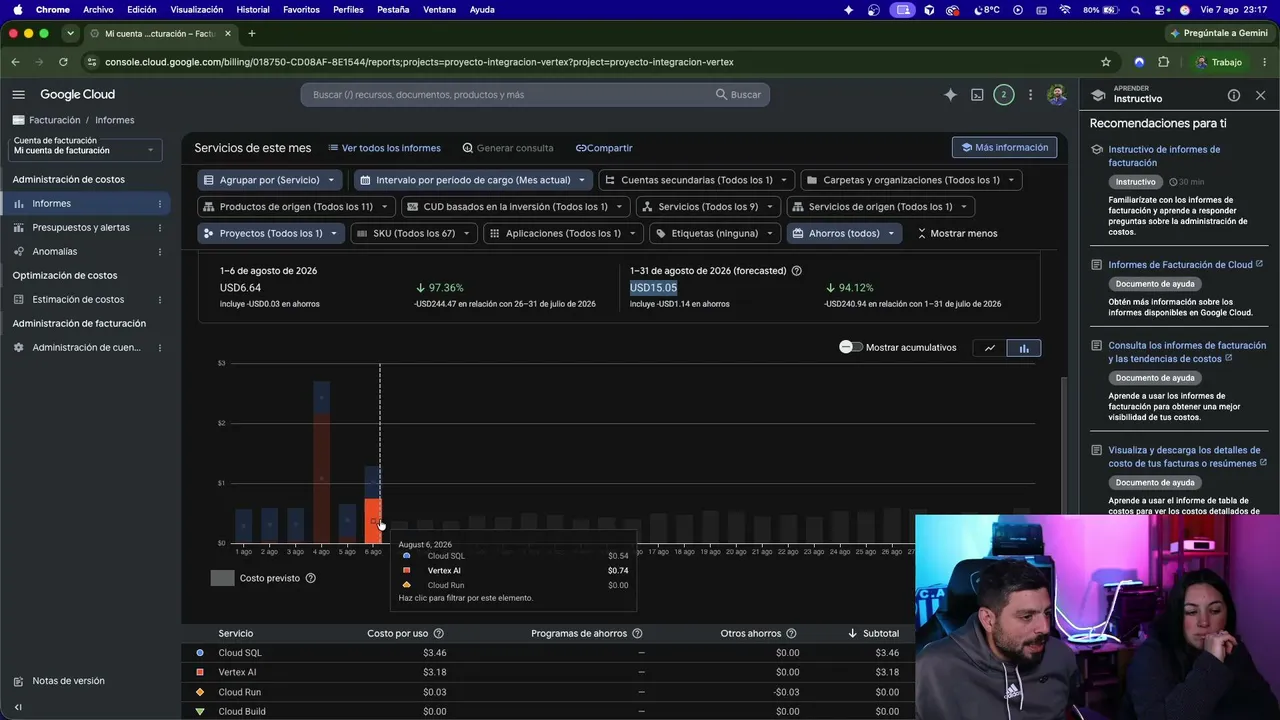Click help icon beside Costo por uso
The height and width of the screenshot is (720, 1280).
click(x=438, y=633)
